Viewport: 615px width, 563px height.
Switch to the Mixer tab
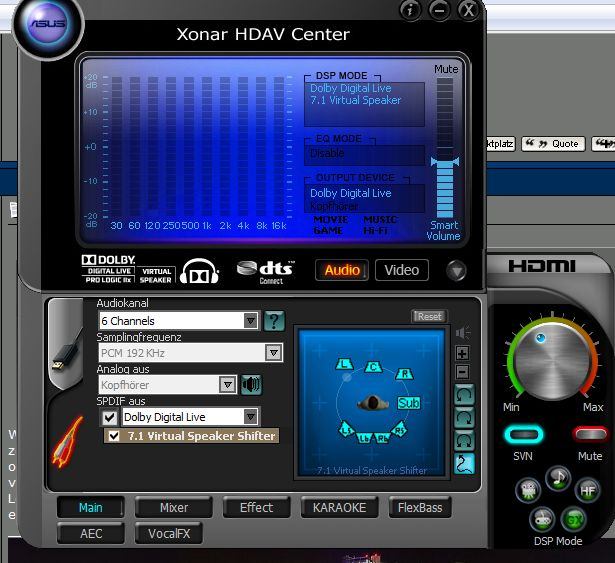point(174,508)
